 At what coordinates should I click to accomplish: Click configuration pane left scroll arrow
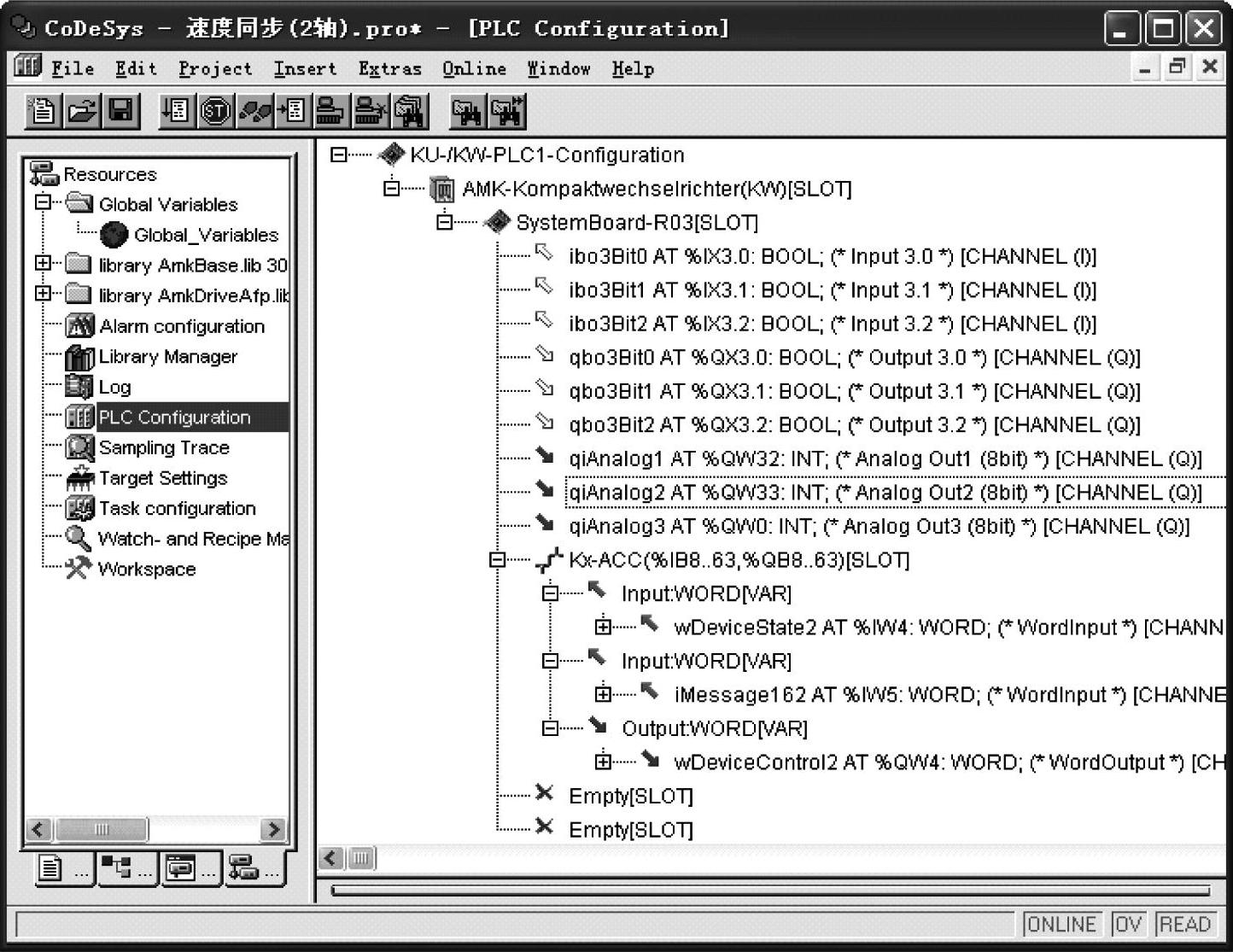coord(332,858)
